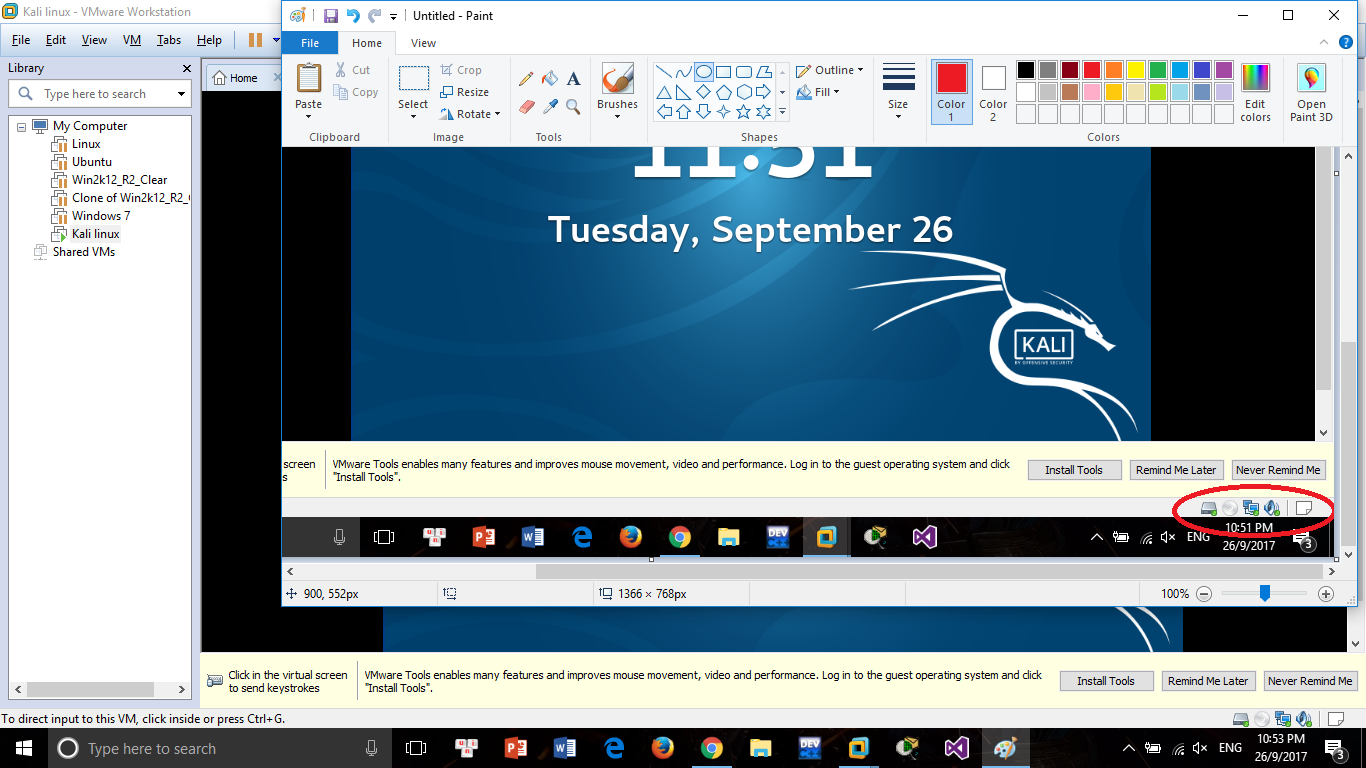Open the Resize dialog in Image group
This screenshot has height=768, width=1366.
click(x=464, y=92)
